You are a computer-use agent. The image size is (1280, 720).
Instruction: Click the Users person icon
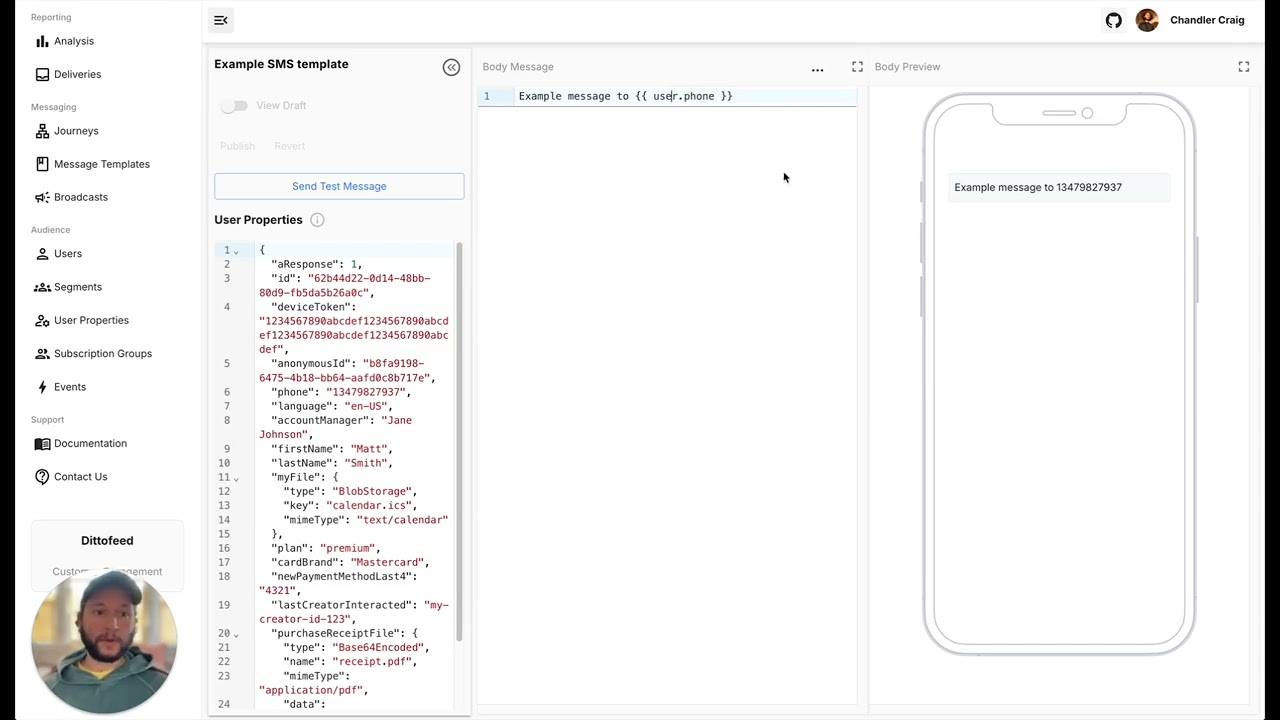[x=42, y=254]
